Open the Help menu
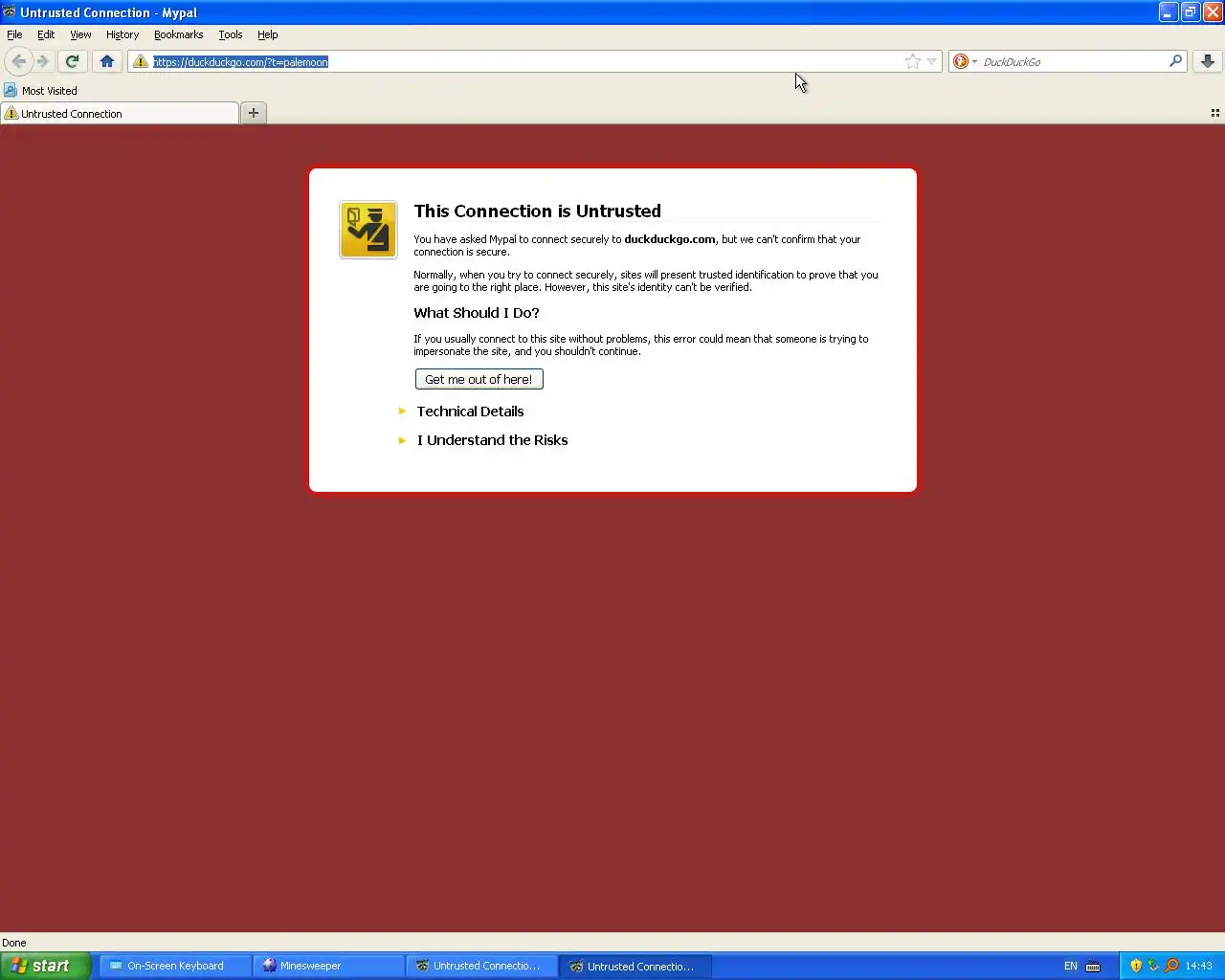Screen dimensions: 1225x980 click(267, 34)
